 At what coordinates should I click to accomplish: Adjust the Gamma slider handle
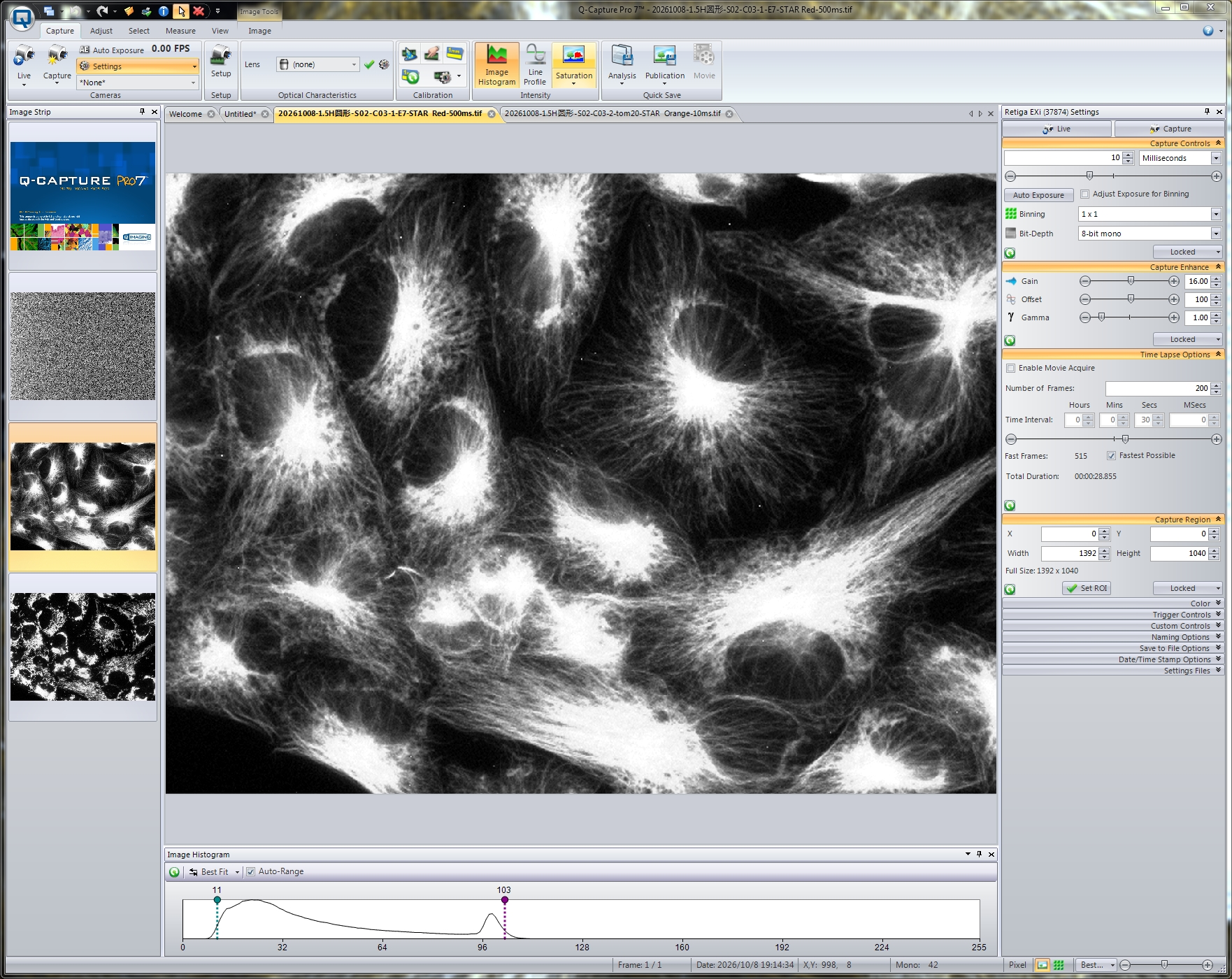[x=1102, y=317]
